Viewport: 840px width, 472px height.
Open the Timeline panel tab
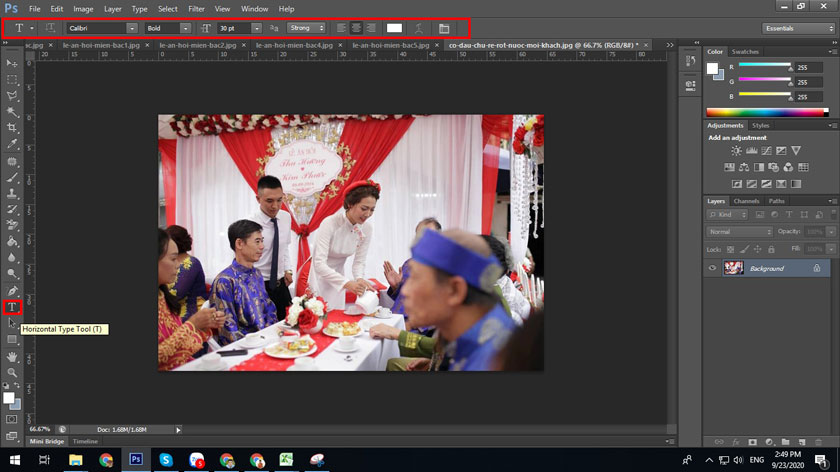pos(85,441)
